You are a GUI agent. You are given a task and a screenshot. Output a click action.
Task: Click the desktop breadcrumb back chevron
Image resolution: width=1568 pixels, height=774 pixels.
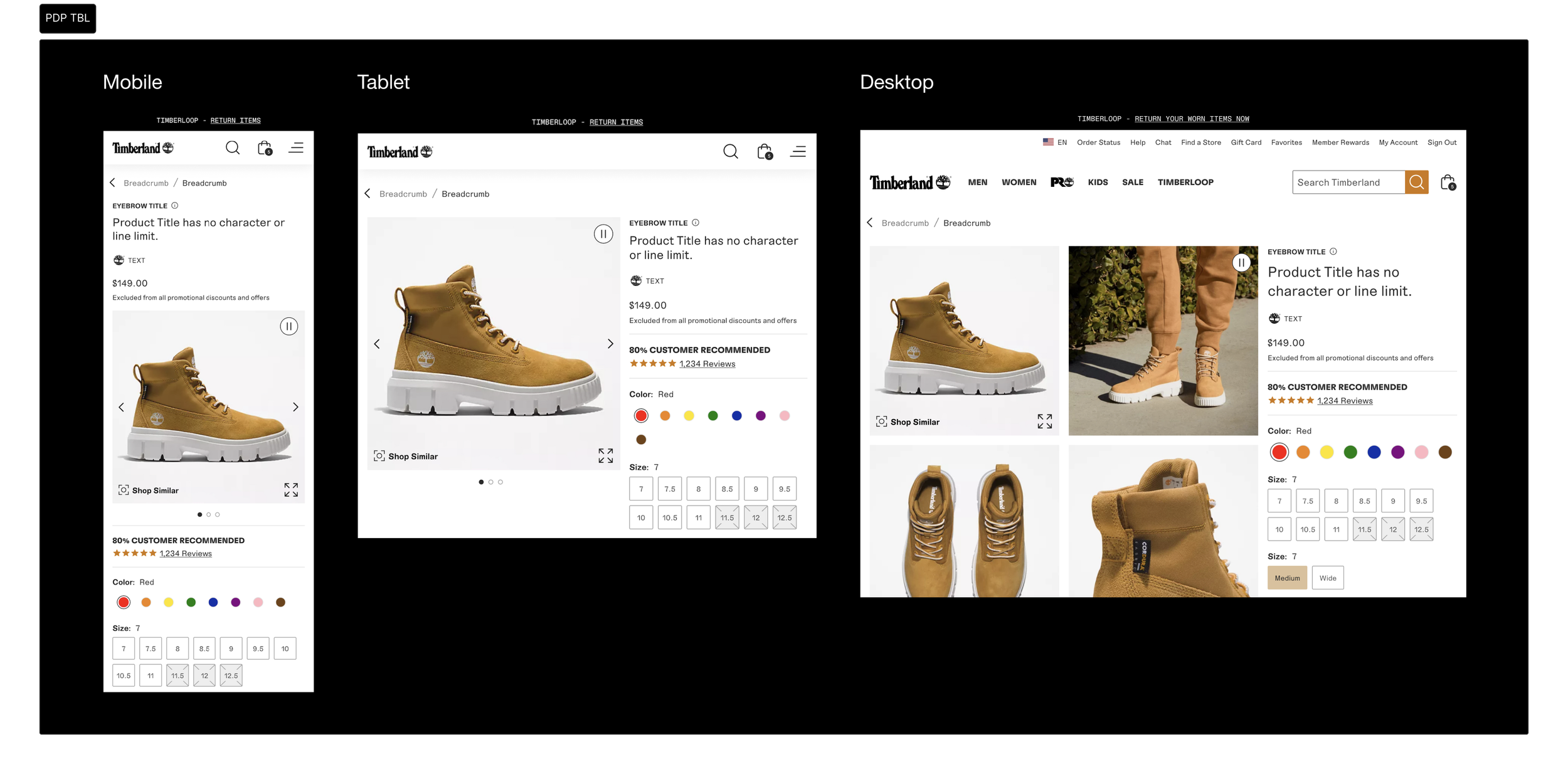point(870,223)
